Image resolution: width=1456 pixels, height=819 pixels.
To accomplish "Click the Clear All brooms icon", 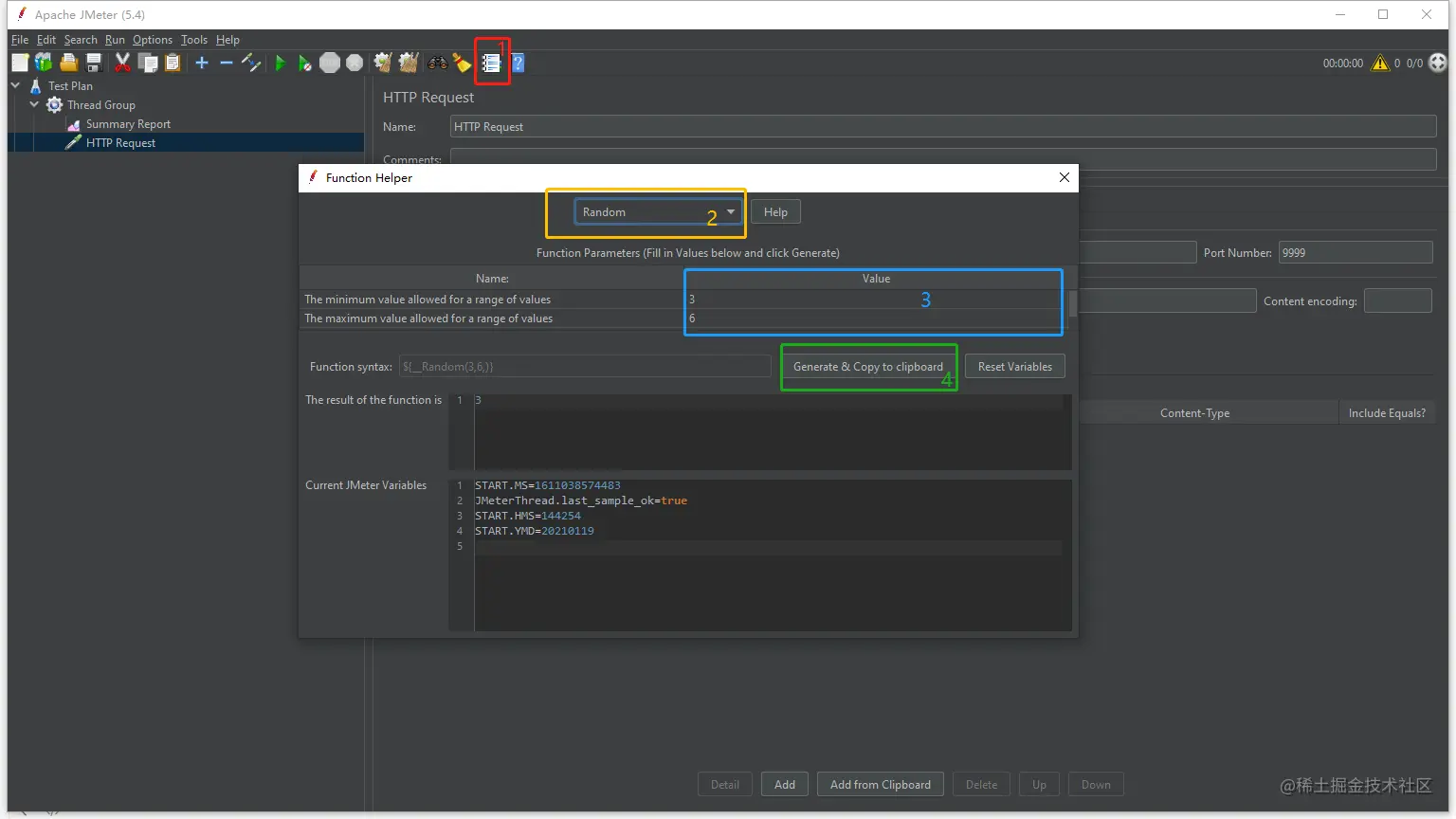I will [409, 63].
